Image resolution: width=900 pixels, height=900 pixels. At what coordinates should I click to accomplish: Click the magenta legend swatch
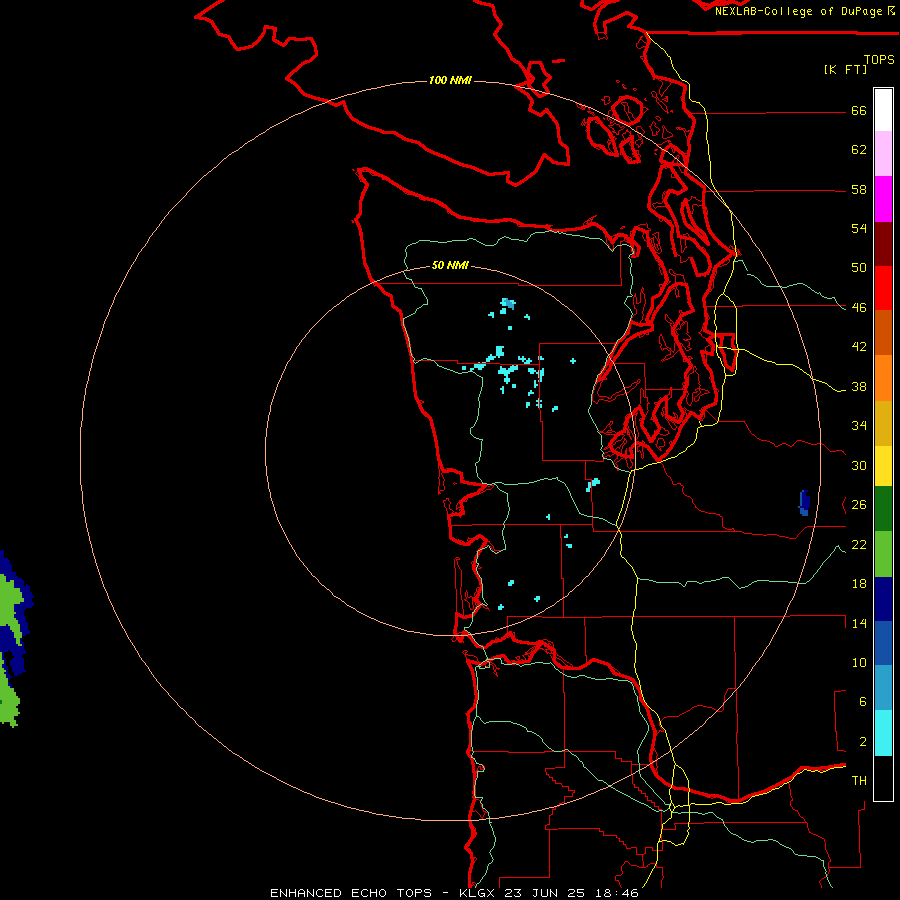(883, 199)
